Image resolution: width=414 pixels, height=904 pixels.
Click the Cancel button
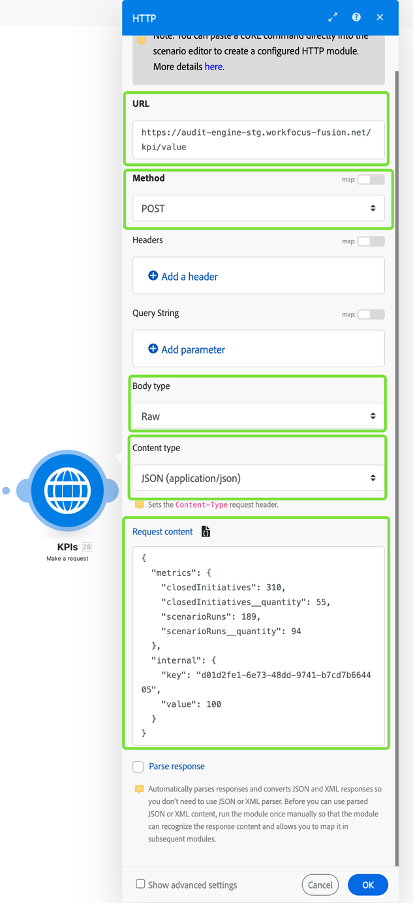coord(320,884)
